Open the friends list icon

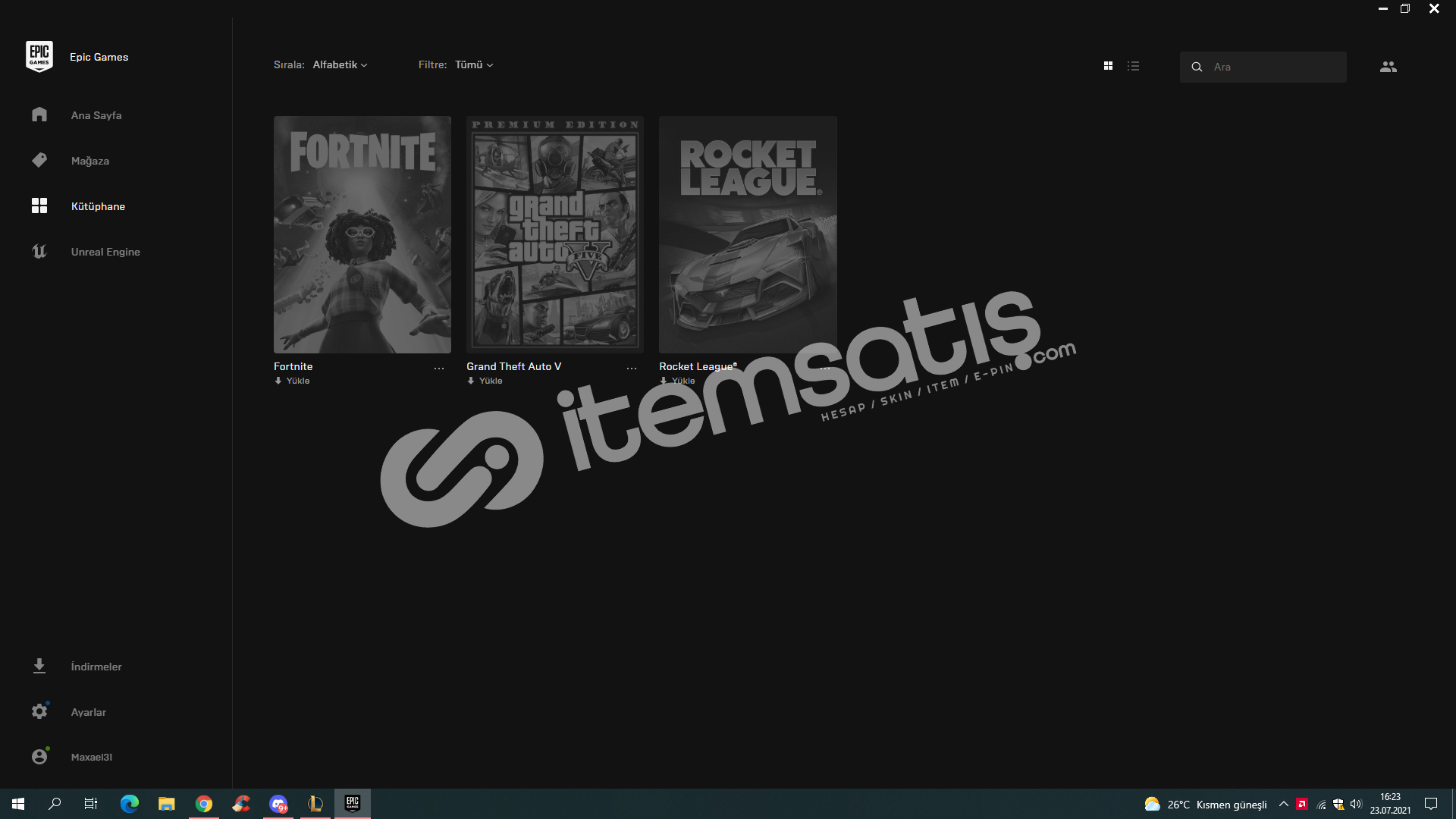point(1388,67)
